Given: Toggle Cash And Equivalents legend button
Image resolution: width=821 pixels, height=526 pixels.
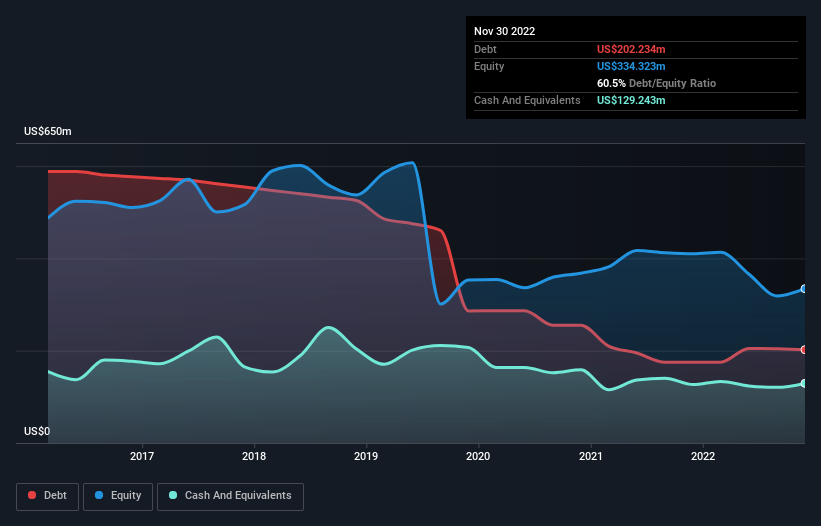Looking at the screenshot, I should (x=230, y=496).
